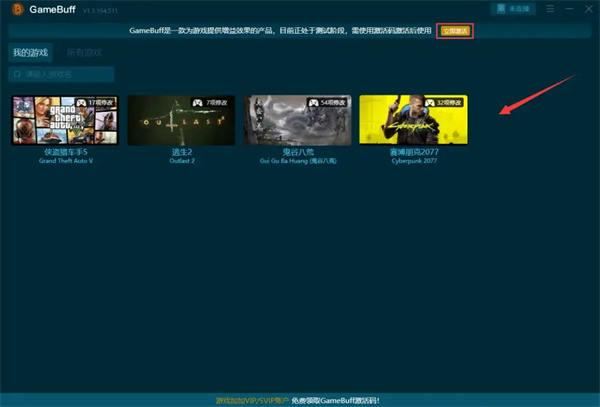Click the yellow activate now button

pyautogui.click(x=455, y=31)
